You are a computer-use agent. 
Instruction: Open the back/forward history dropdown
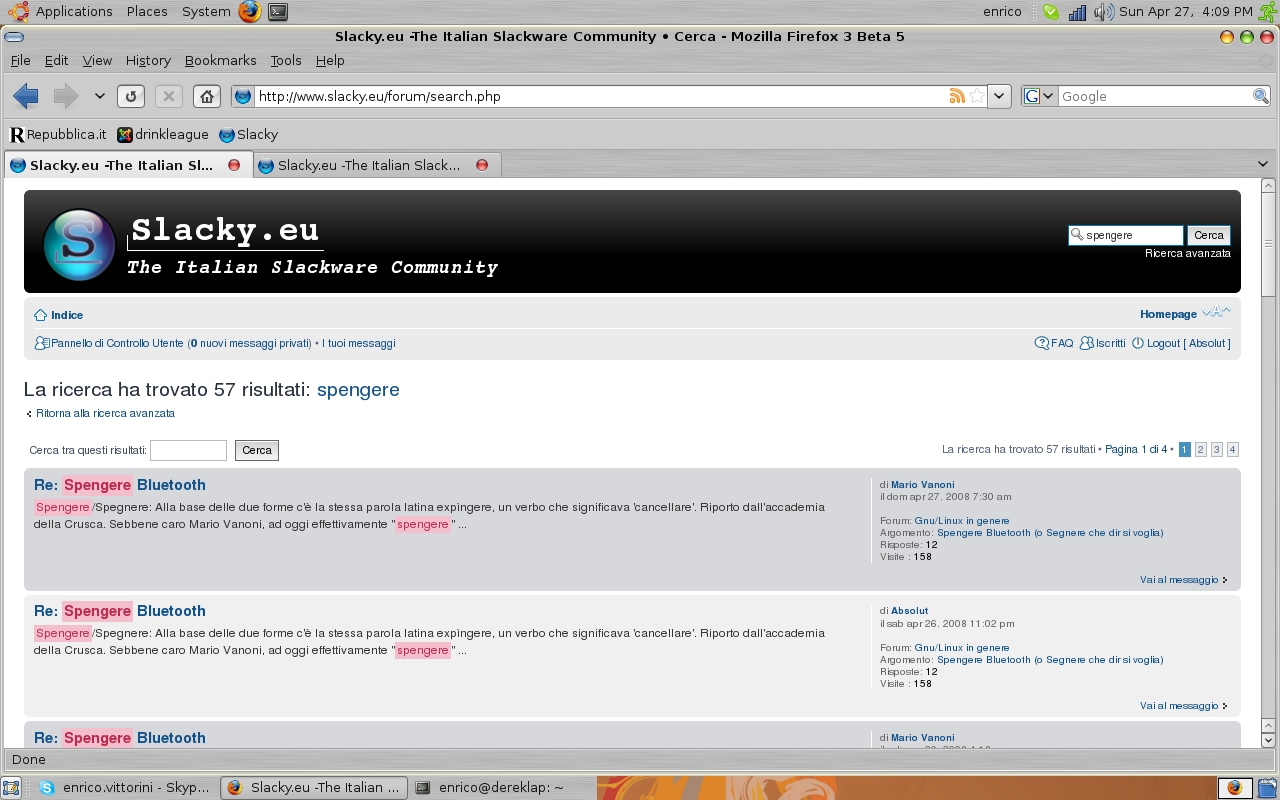click(x=99, y=96)
